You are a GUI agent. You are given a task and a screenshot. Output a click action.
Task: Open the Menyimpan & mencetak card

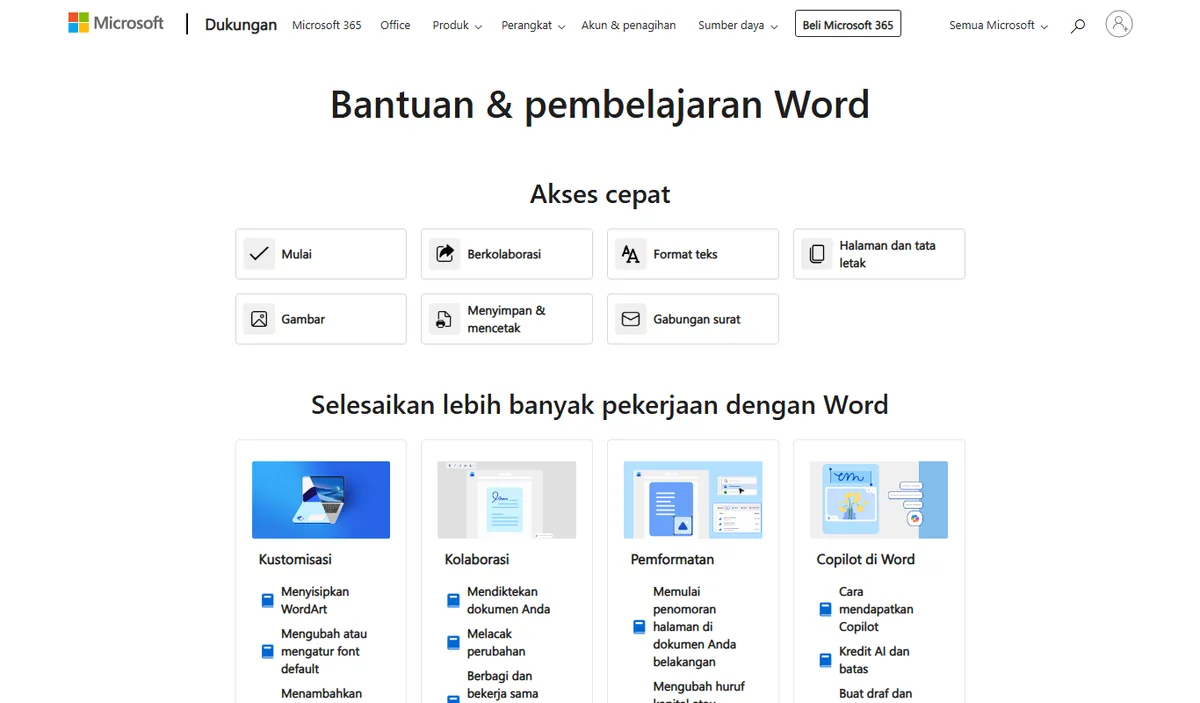[507, 319]
